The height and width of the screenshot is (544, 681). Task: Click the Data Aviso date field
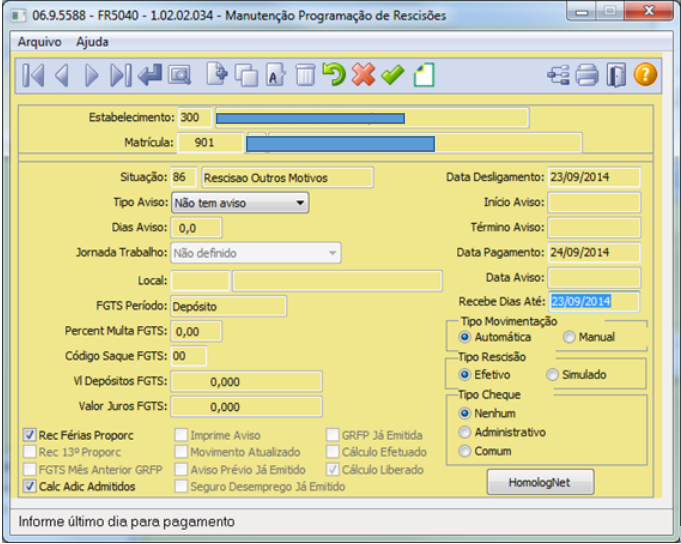(594, 278)
